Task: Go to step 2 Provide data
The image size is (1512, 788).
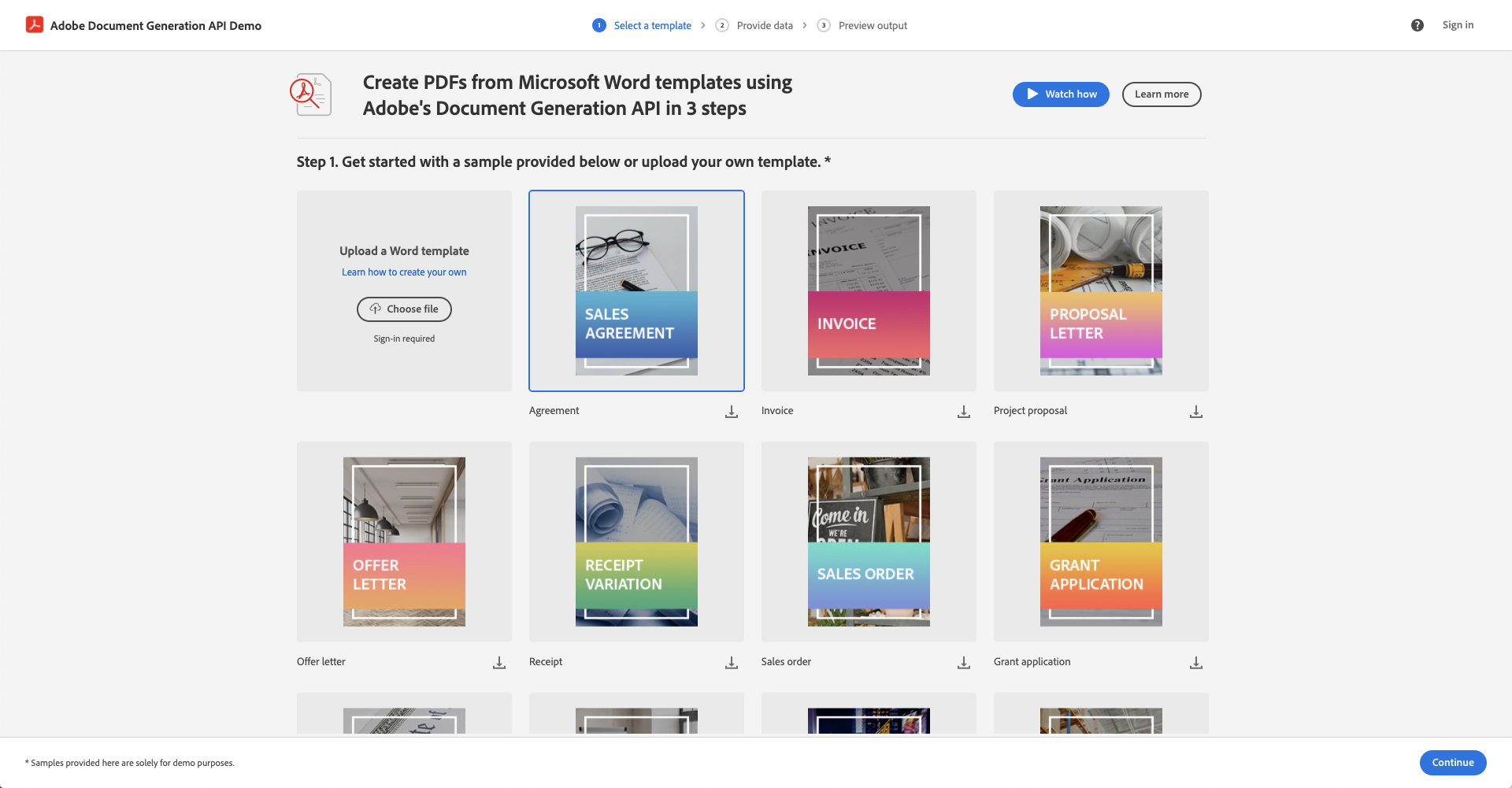Action: 754,25
